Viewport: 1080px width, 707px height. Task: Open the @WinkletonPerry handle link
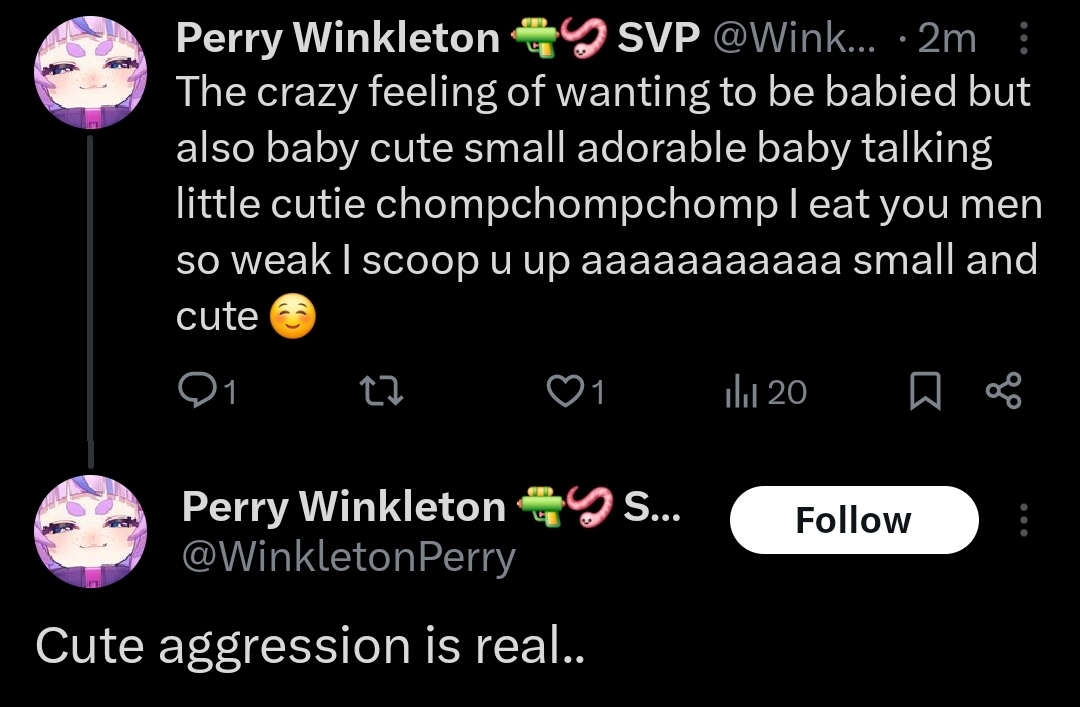tap(348, 557)
